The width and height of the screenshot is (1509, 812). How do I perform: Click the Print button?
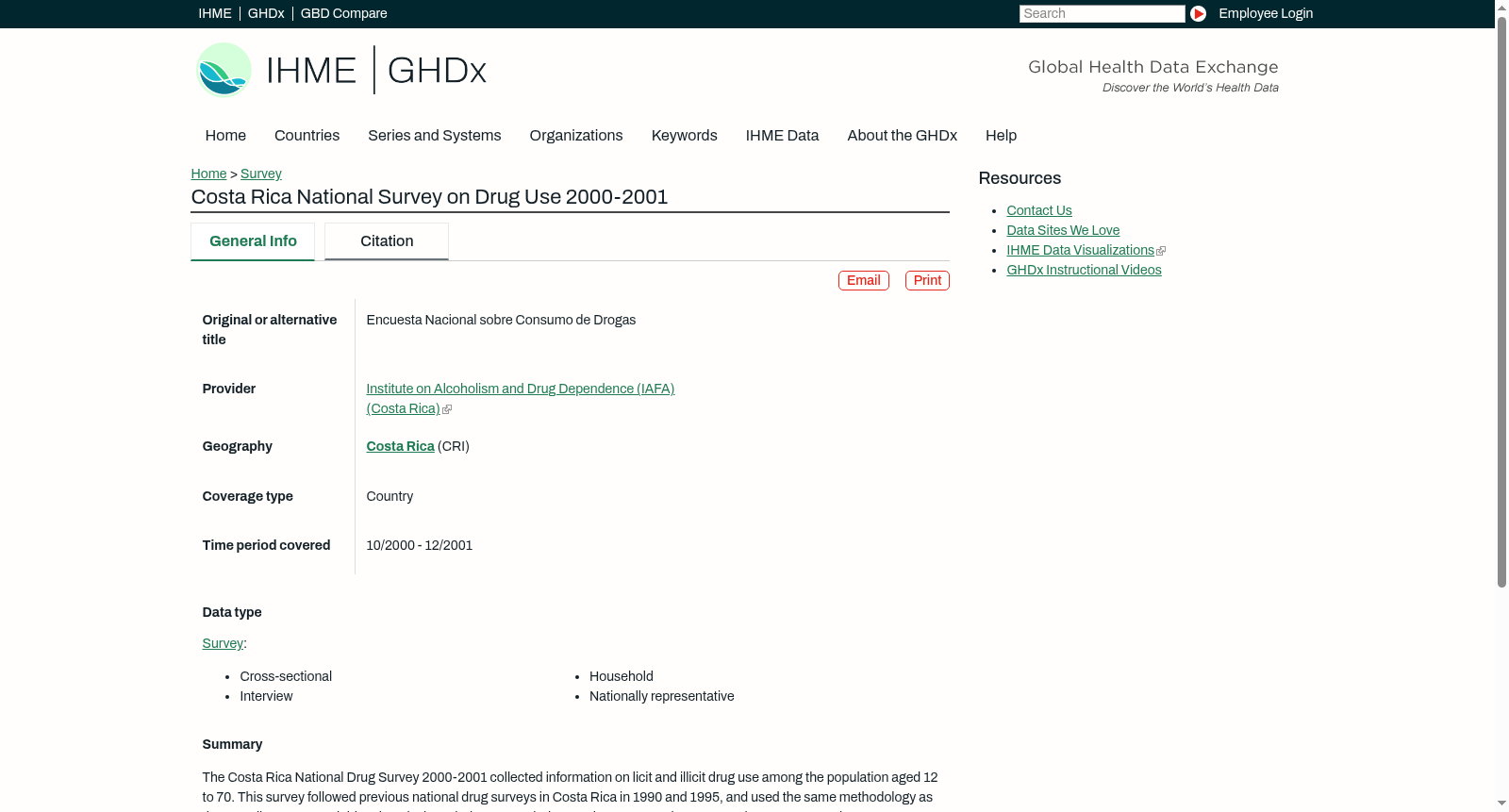[x=927, y=280]
